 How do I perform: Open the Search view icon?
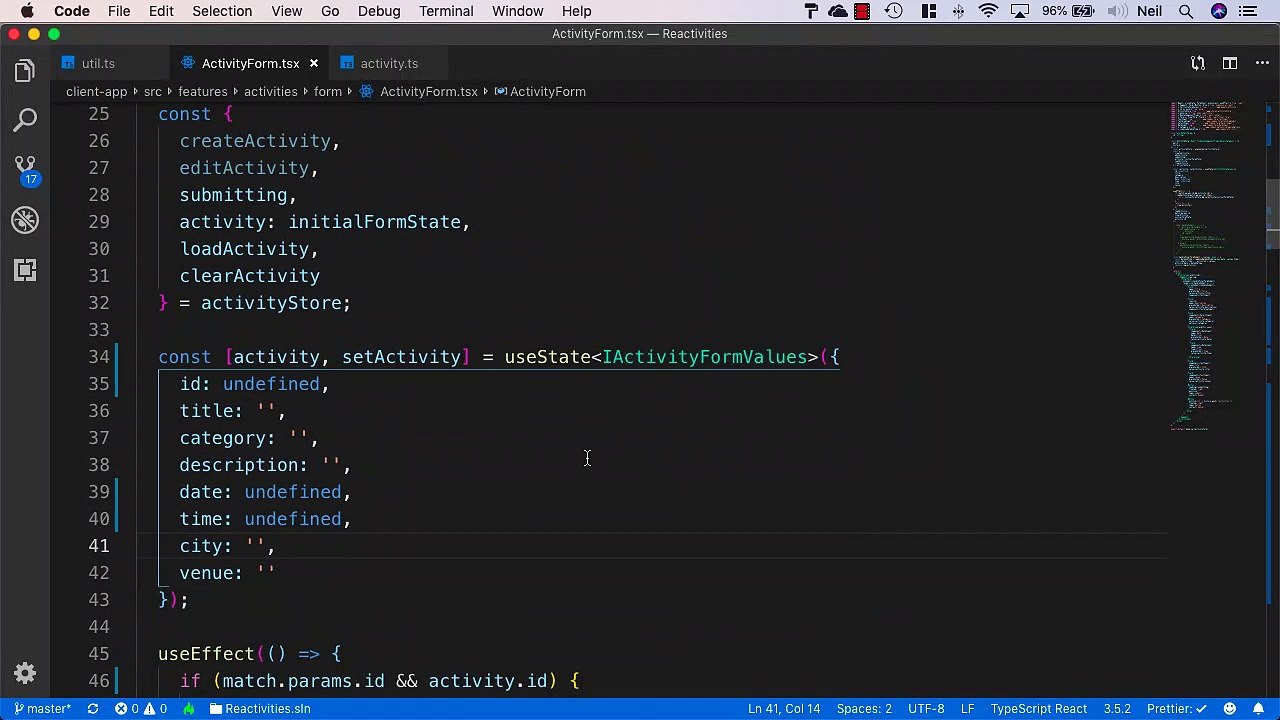25,121
